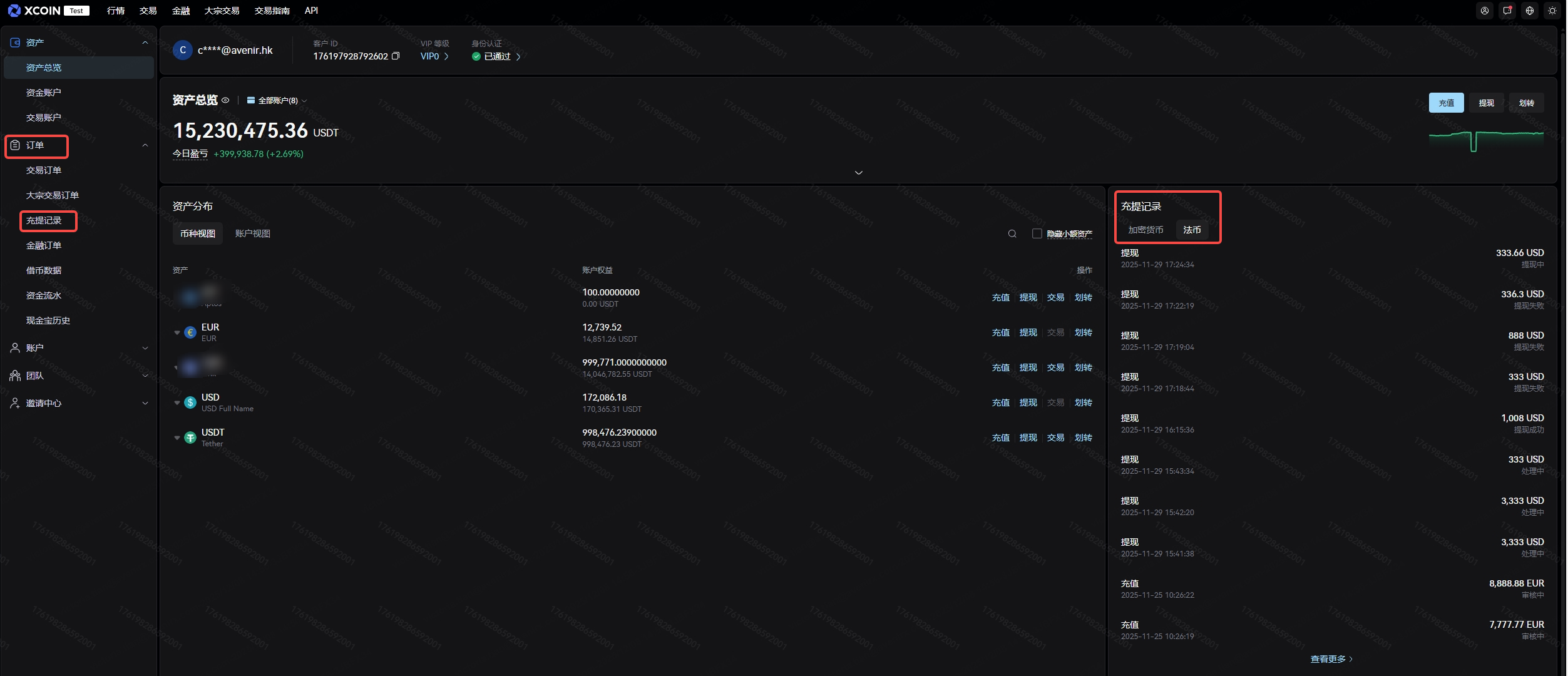1568x676 pixels.
Task: Switch to the account view tab
Action: [252, 233]
